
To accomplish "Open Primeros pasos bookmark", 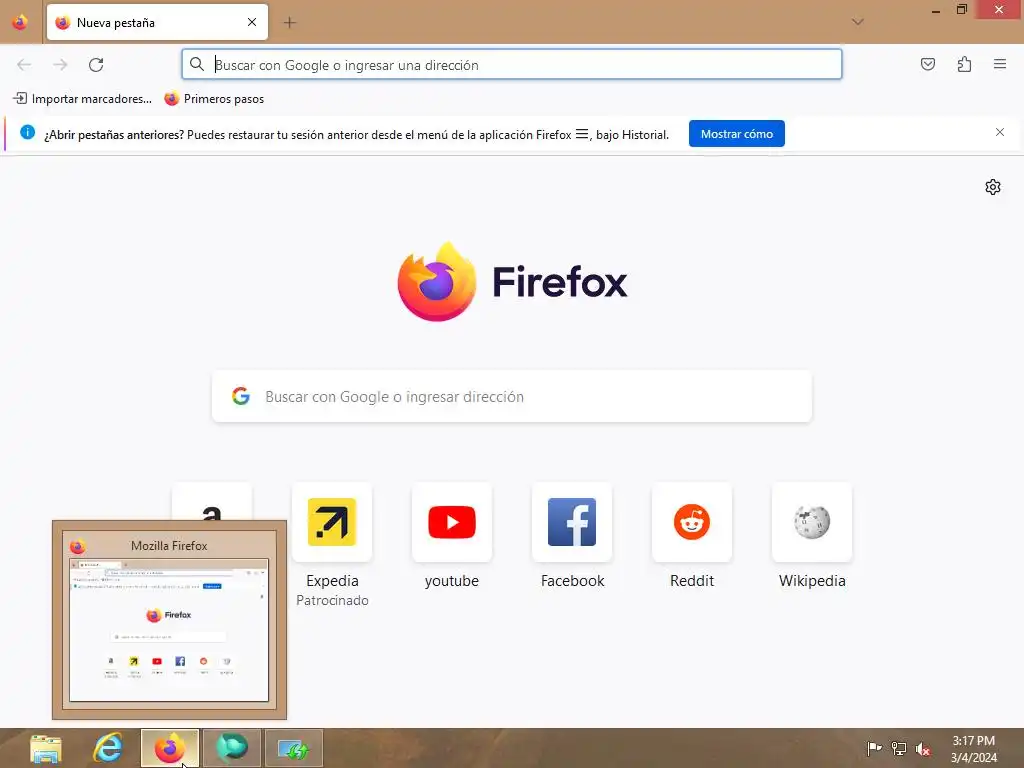I will (x=214, y=99).
